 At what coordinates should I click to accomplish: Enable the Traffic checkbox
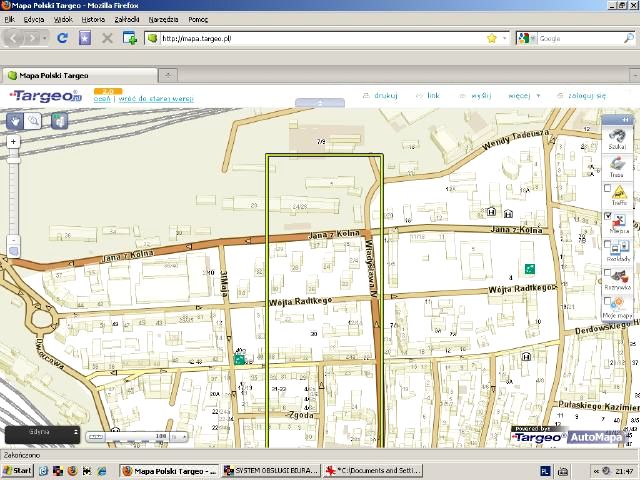607,188
